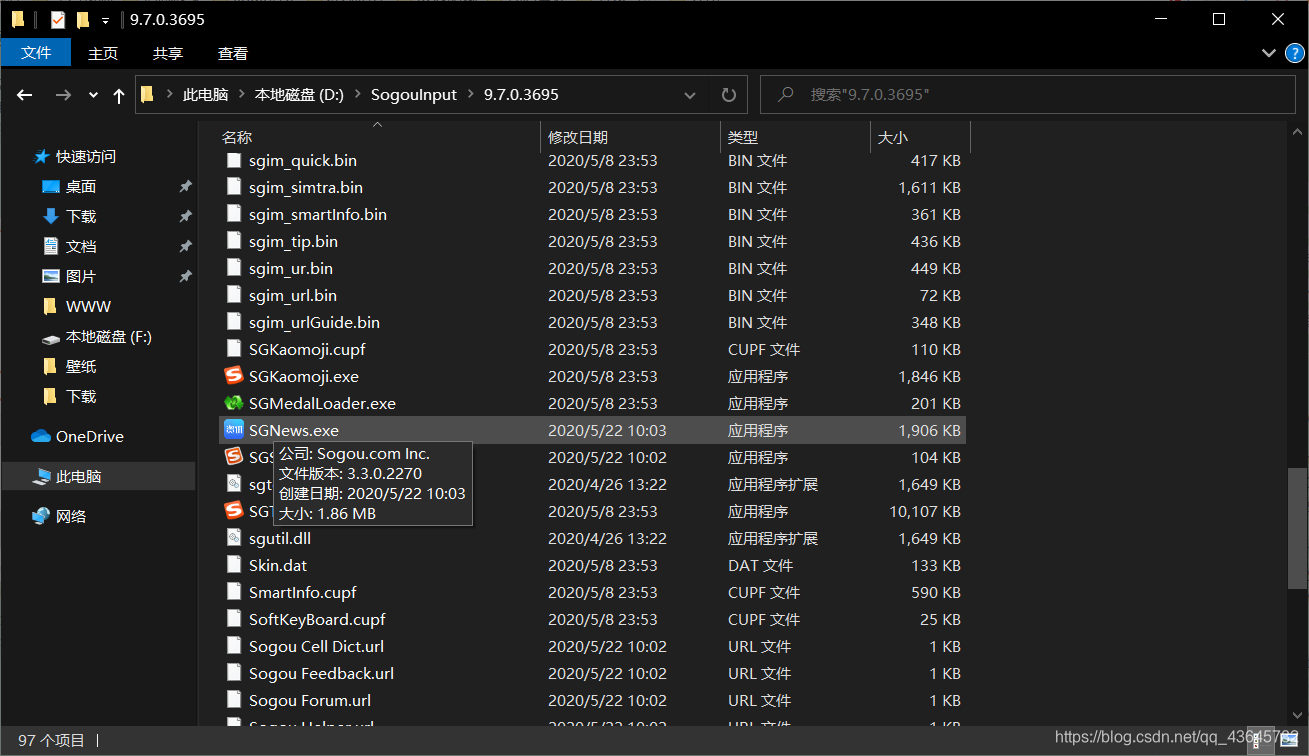Open pinned 下载 with the pin icon
1309x756 pixels.
click(x=80, y=217)
